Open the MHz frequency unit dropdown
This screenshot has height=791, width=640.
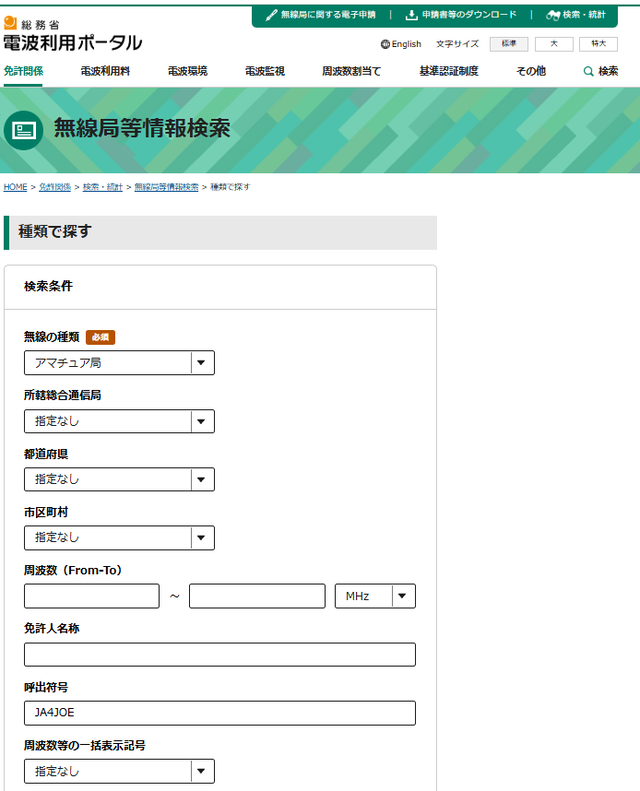point(375,596)
